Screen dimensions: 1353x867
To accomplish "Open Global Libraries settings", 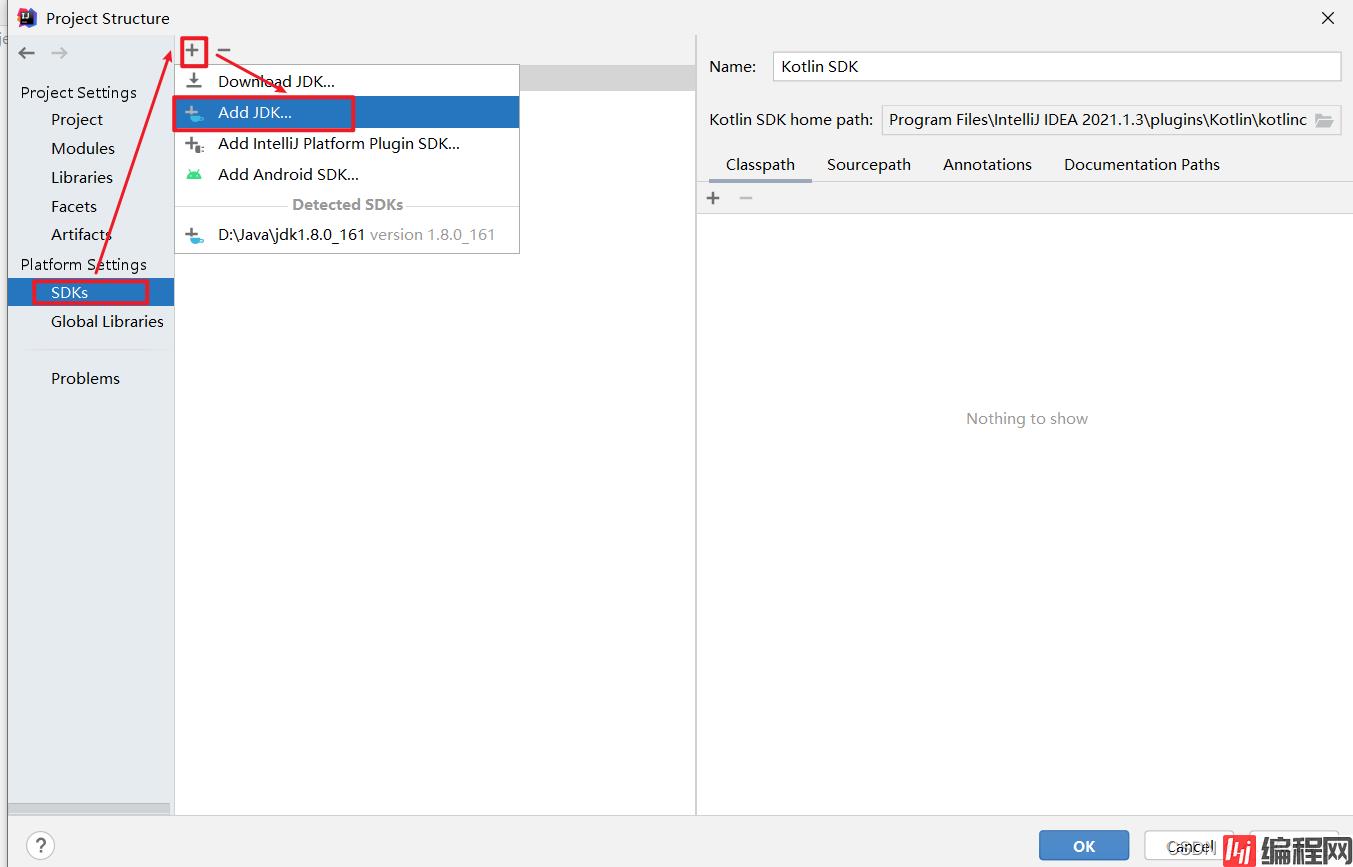I will pos(107,321).
